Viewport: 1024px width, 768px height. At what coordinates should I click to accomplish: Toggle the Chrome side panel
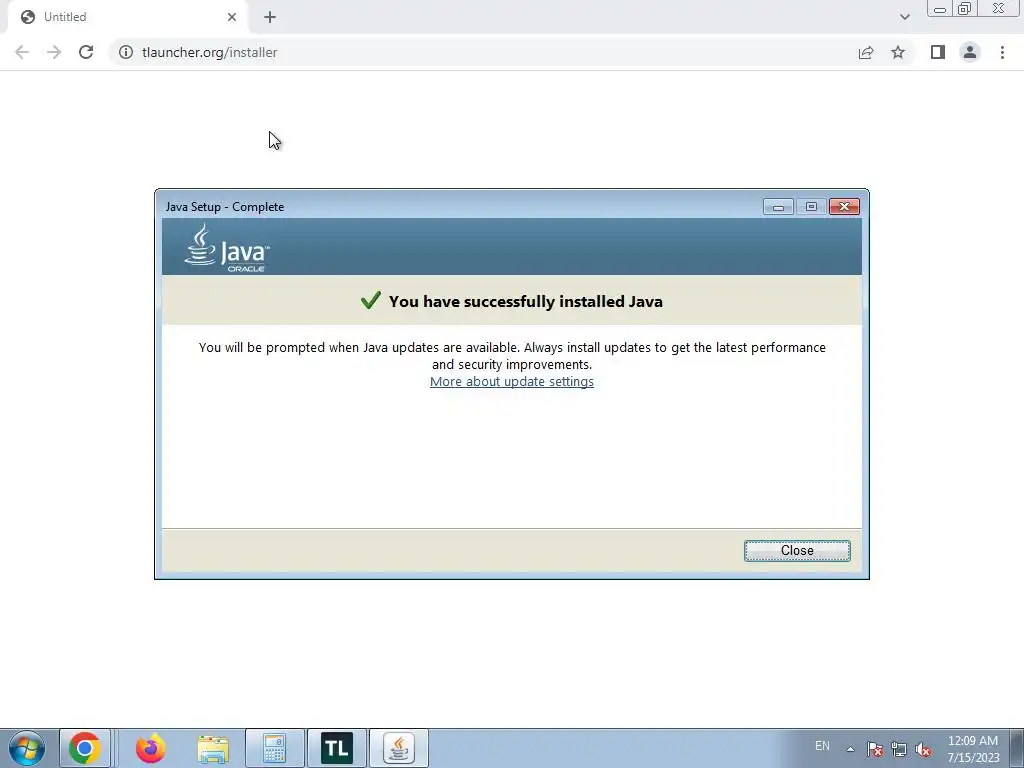point(938,52)
